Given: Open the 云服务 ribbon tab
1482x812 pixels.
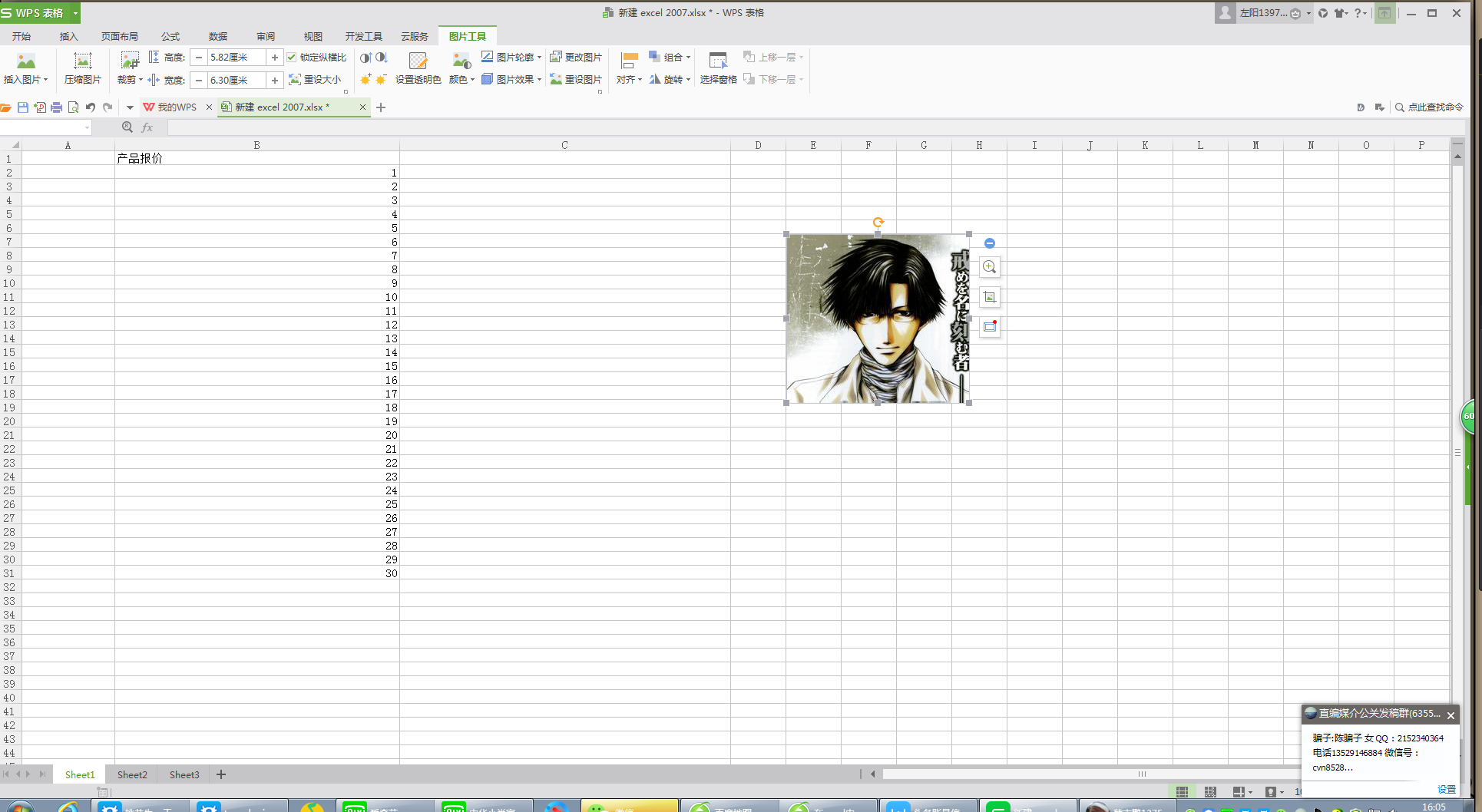Looking at the screenshot, I should 415,36.
